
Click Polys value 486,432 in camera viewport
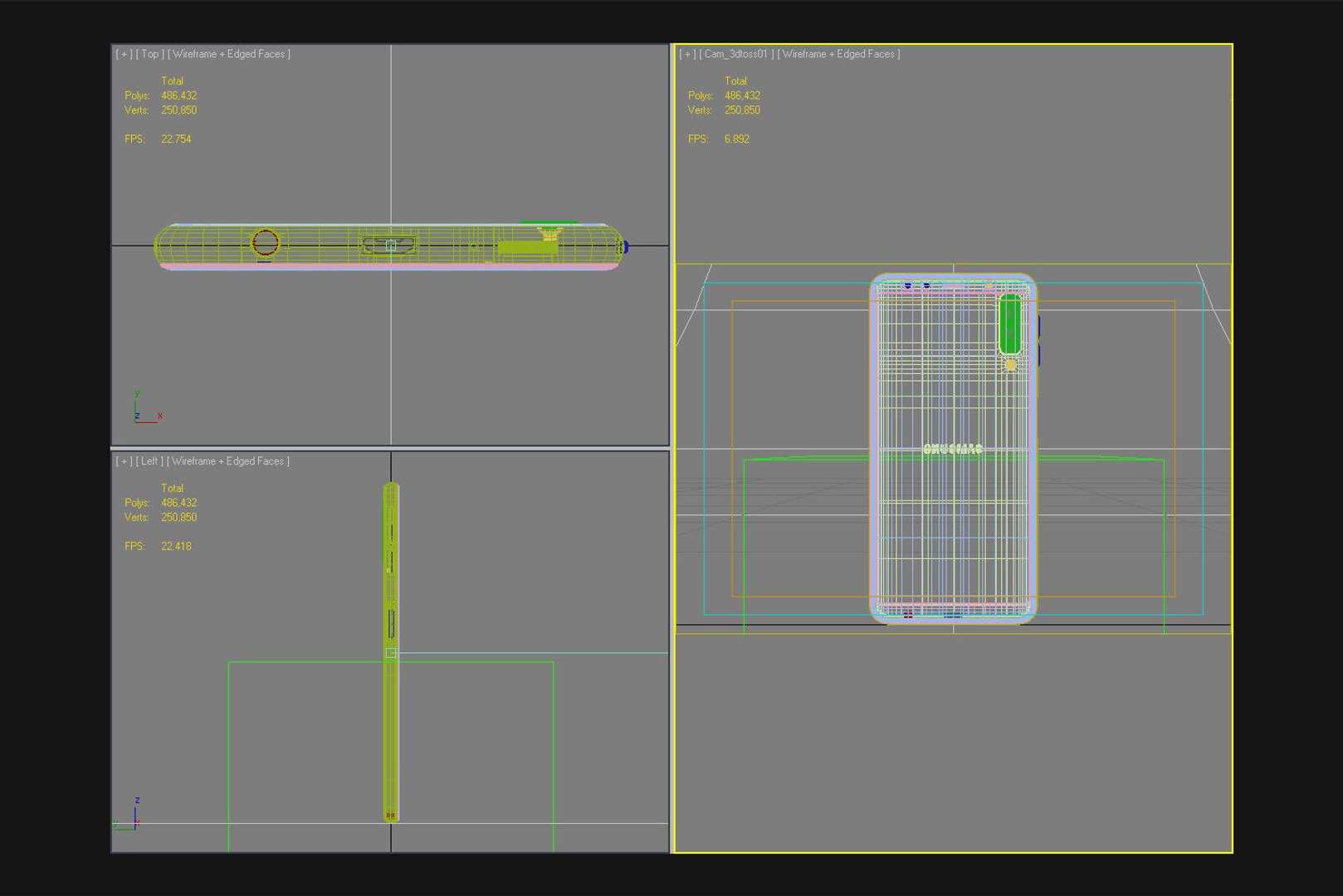(x=742, y=95)
